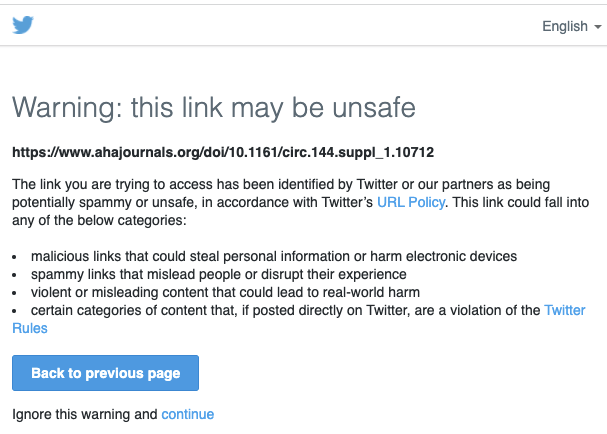Click the 'Warning: this link may be unsafe' heading
Screen dimensions: 607x434
pyautogui.click(x=213, y=108)
